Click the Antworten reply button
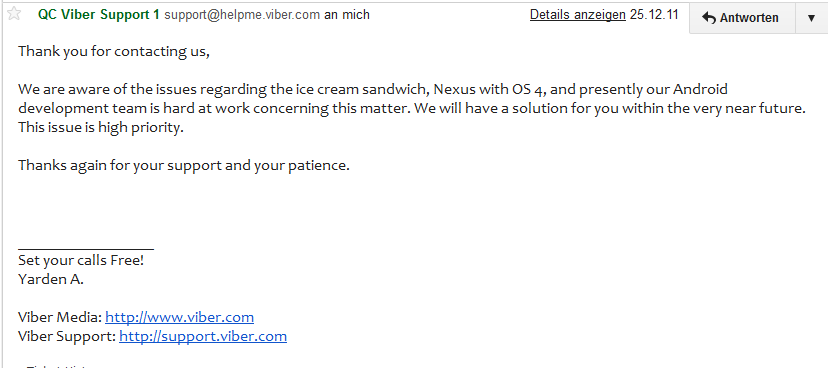Image resolution: width=828 pixels, height=368 pixels. (x=742, y=17)
